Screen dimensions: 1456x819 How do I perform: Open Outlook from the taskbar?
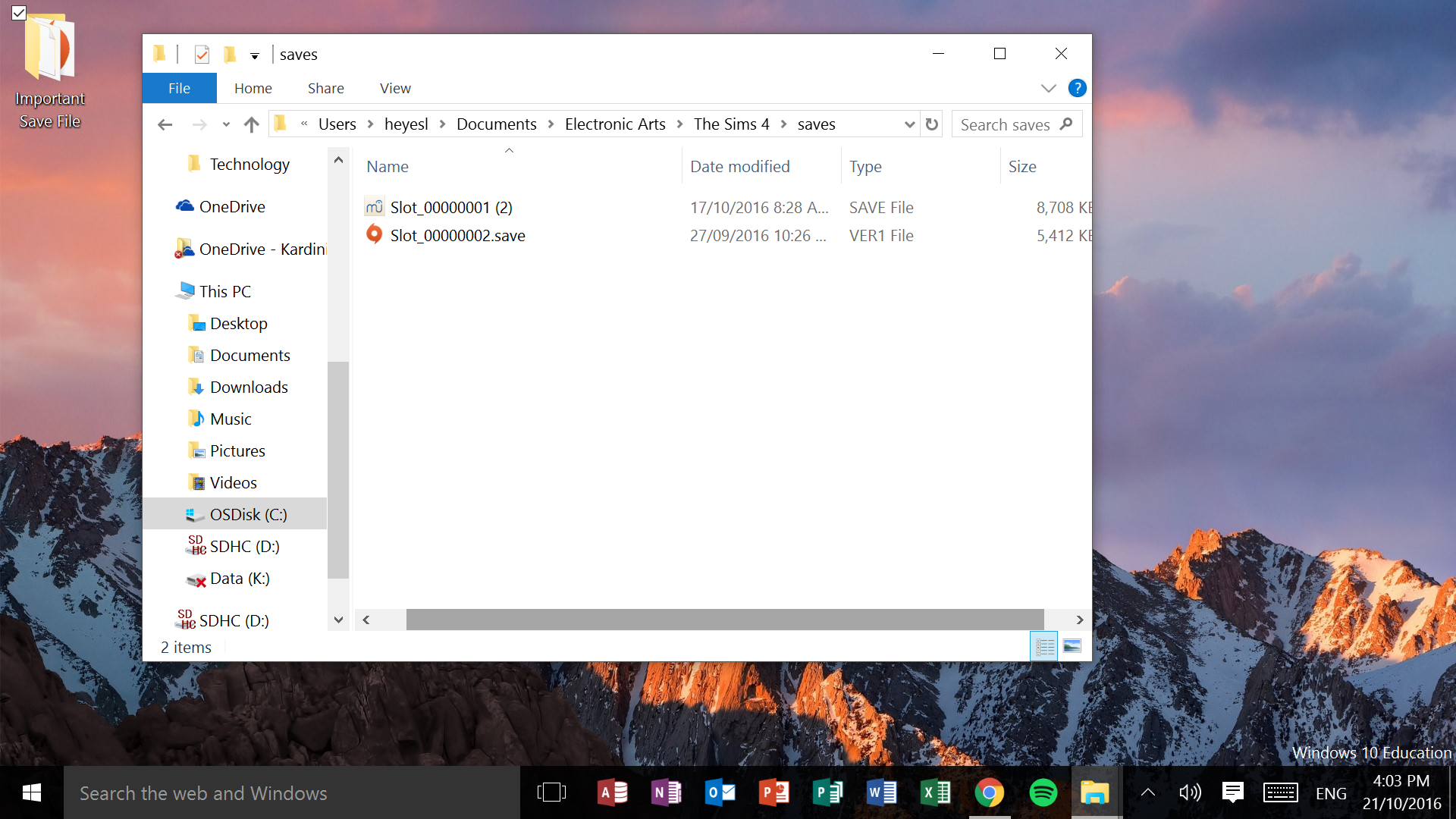[720, 792]
